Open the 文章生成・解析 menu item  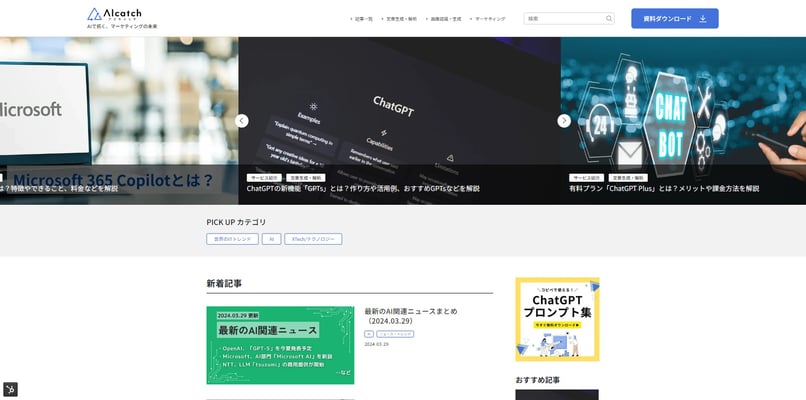point(401,19)
